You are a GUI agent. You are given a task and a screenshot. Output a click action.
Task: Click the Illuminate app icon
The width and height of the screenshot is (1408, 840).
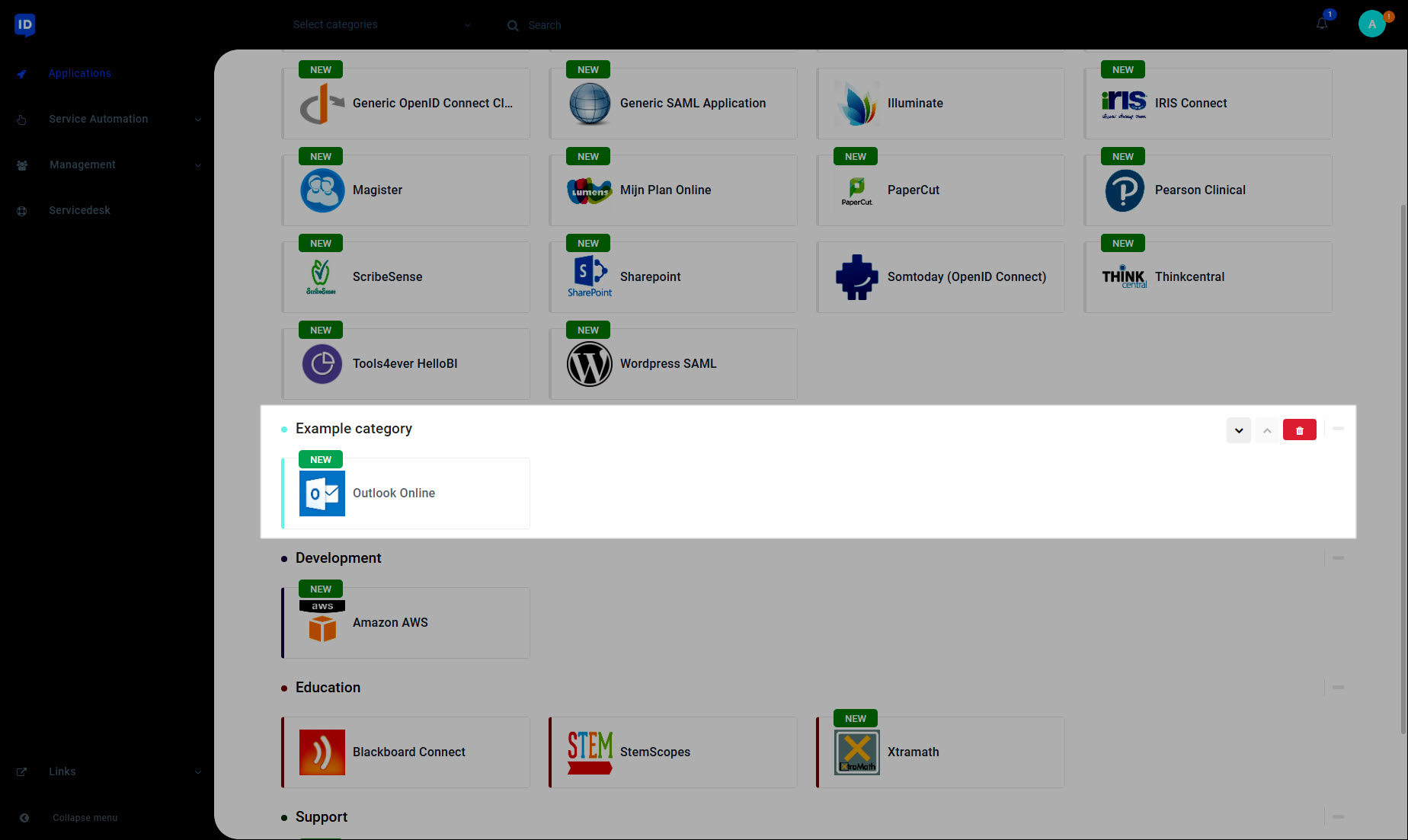click(857, 104)
